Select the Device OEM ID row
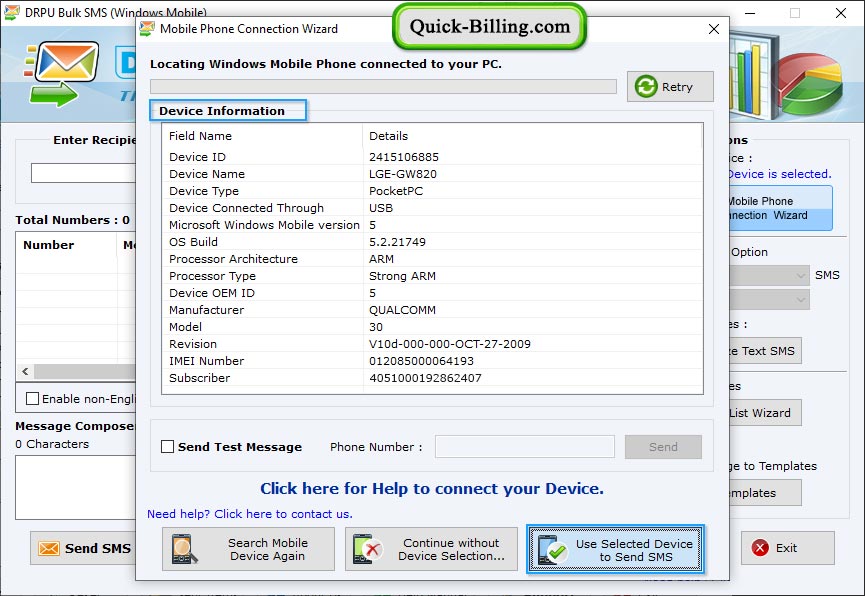 (x=432, y=293)
